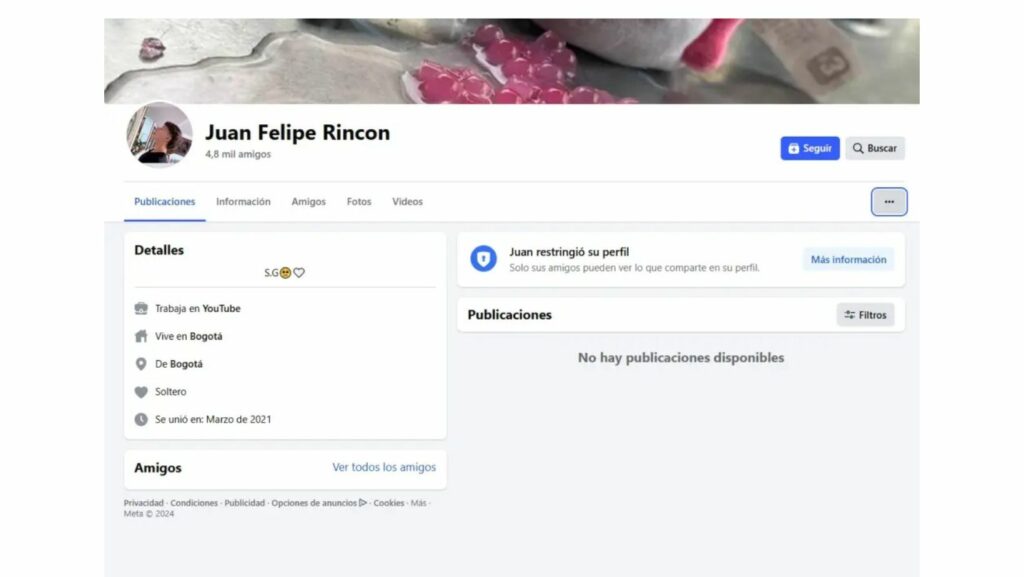Image resolution: width=1024 pixels, height=577 pixels.
Task: Click the clock icon by join date
Action: point(141,419)
